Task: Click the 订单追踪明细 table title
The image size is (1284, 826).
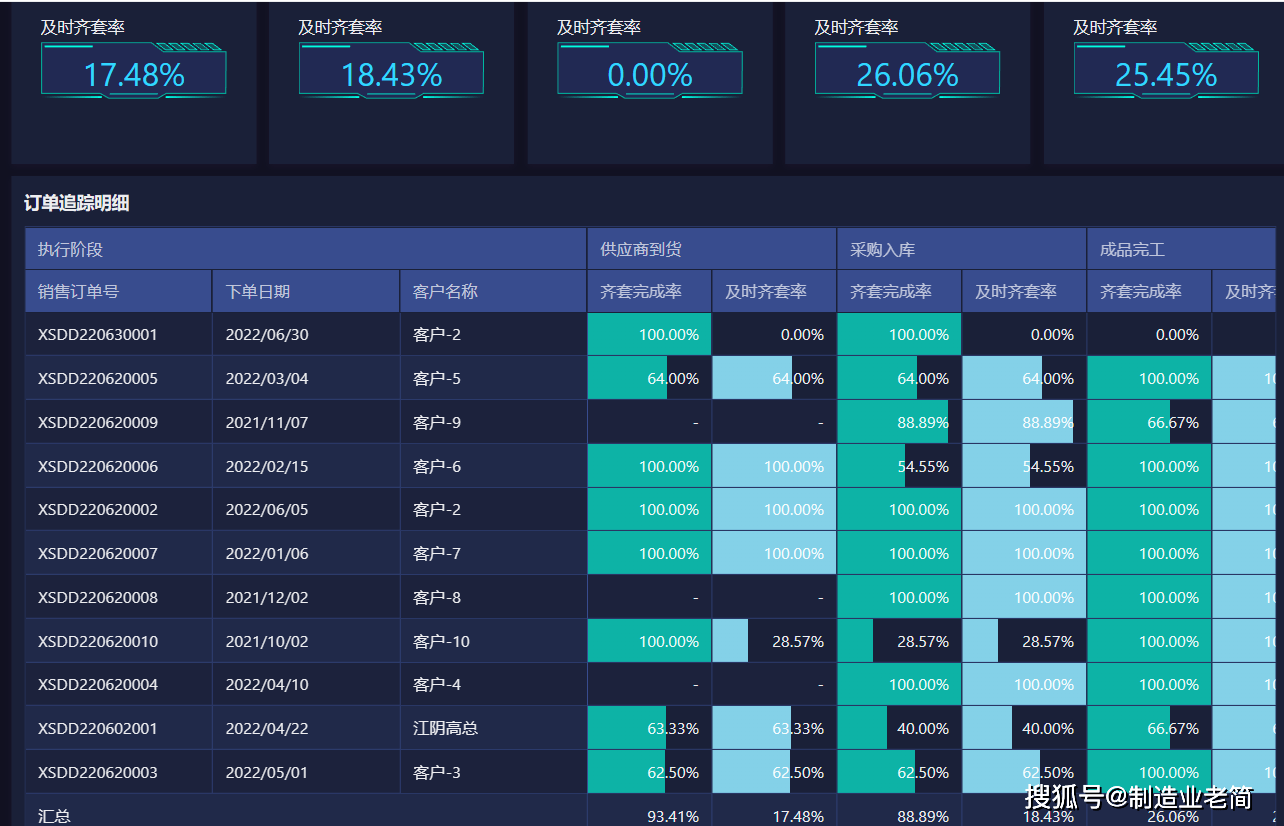Action: (77, 204)
